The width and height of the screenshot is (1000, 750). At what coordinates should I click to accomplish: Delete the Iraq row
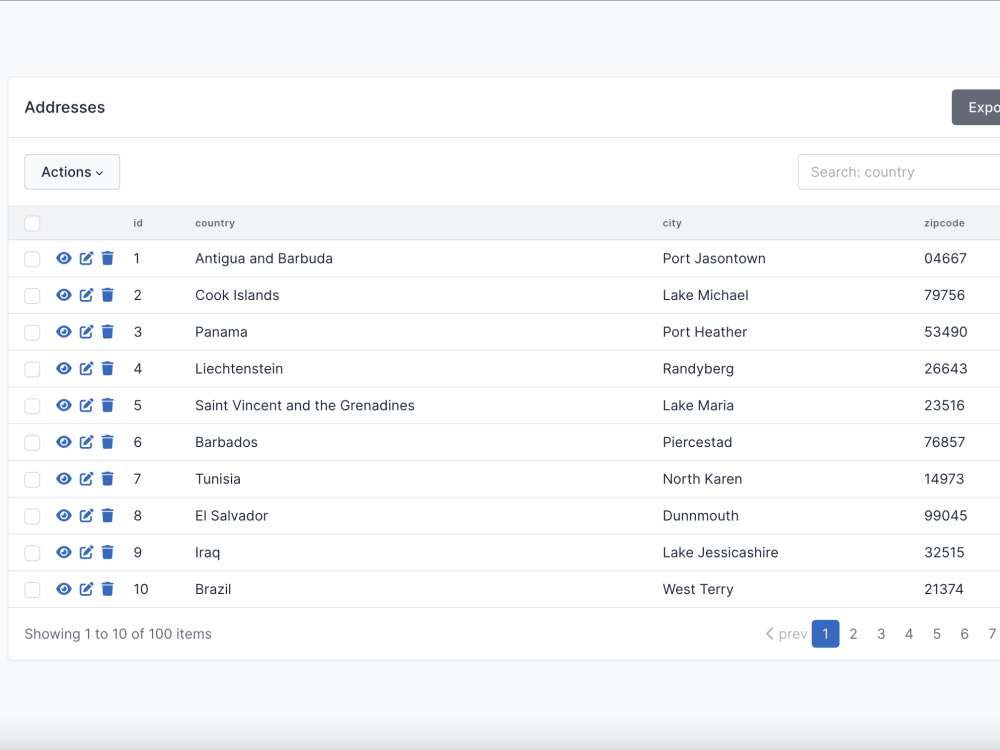pyautogui.click(x=108, y=552)
